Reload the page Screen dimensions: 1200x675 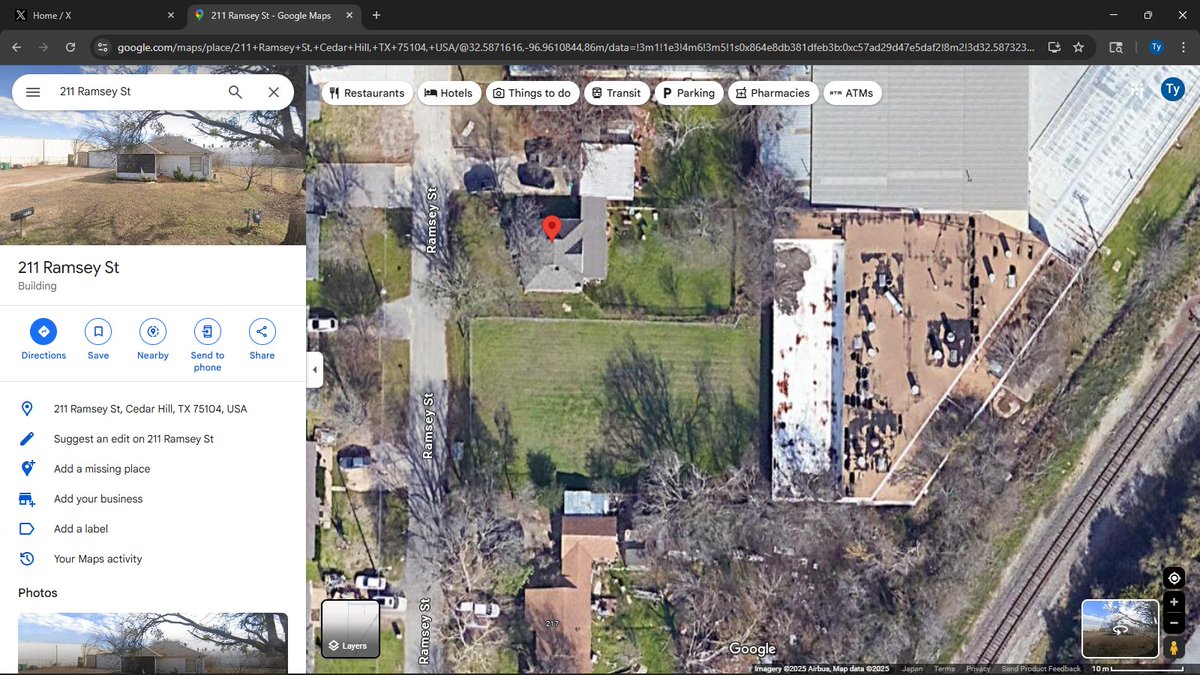click(x=70, y=47)
